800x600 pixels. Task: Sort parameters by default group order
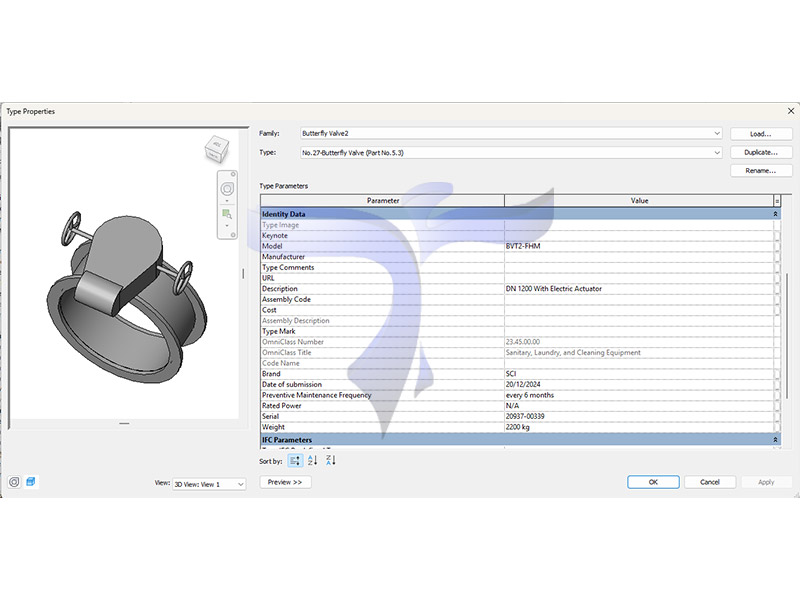coord(295,460)
